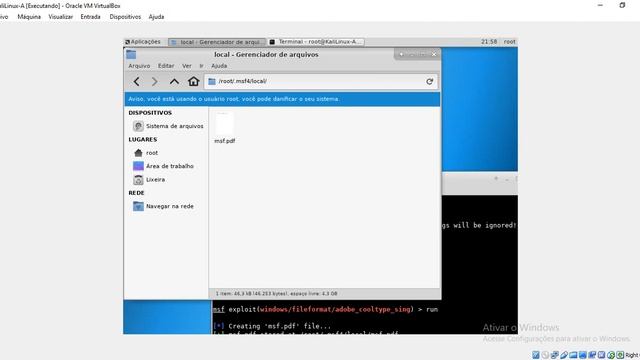Open the VirtualBox Dispositivos menu
Image resolution: width=640 pixels, height=360 pixels.
[125, 17]
